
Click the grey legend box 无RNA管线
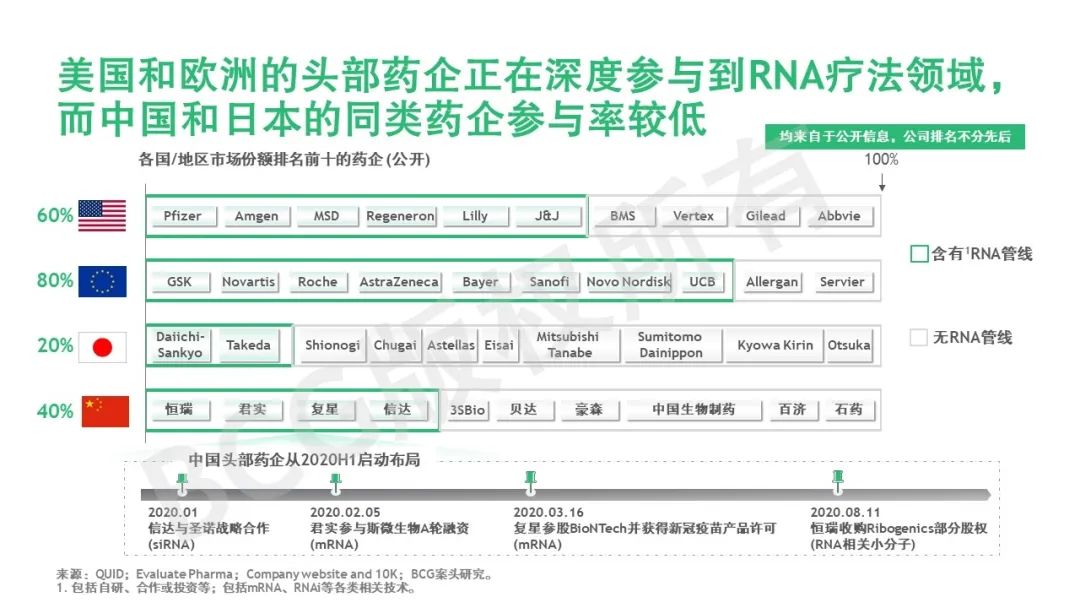pos(918,337)
